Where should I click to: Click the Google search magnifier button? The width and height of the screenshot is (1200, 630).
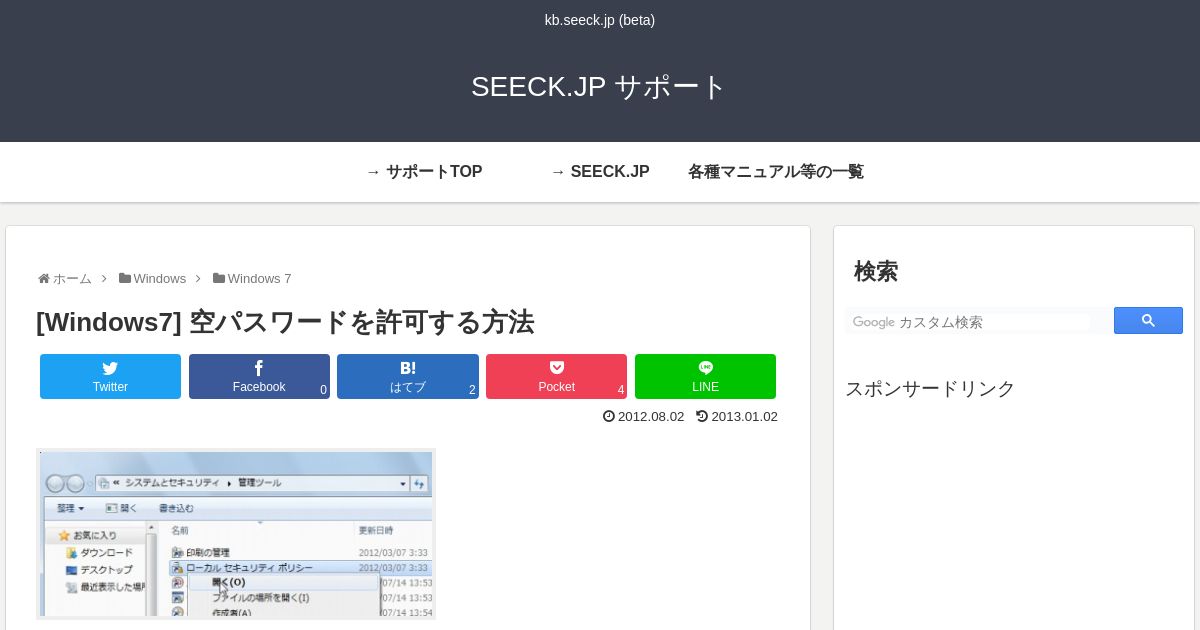tap(1148, 321)
